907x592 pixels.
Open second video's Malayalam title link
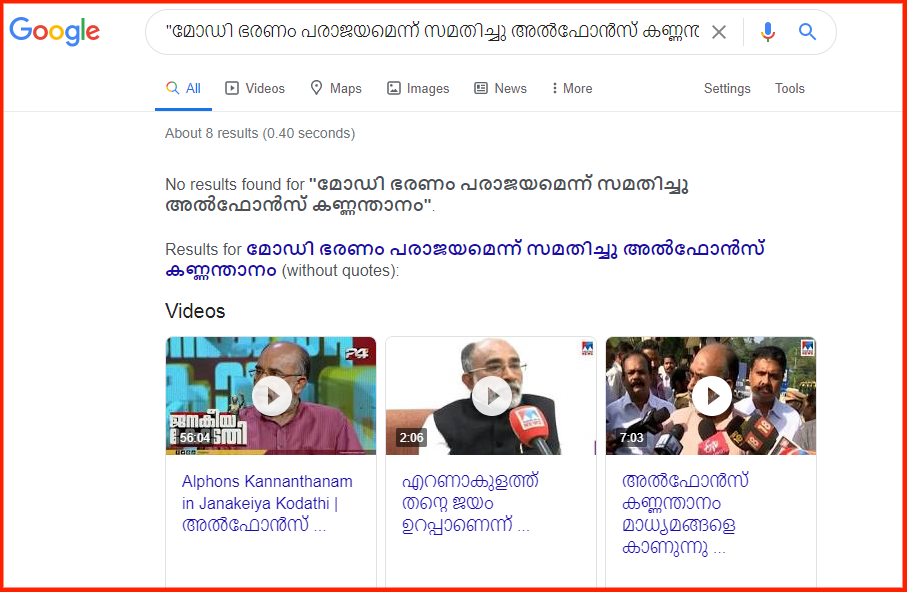[x=470, y=503]
